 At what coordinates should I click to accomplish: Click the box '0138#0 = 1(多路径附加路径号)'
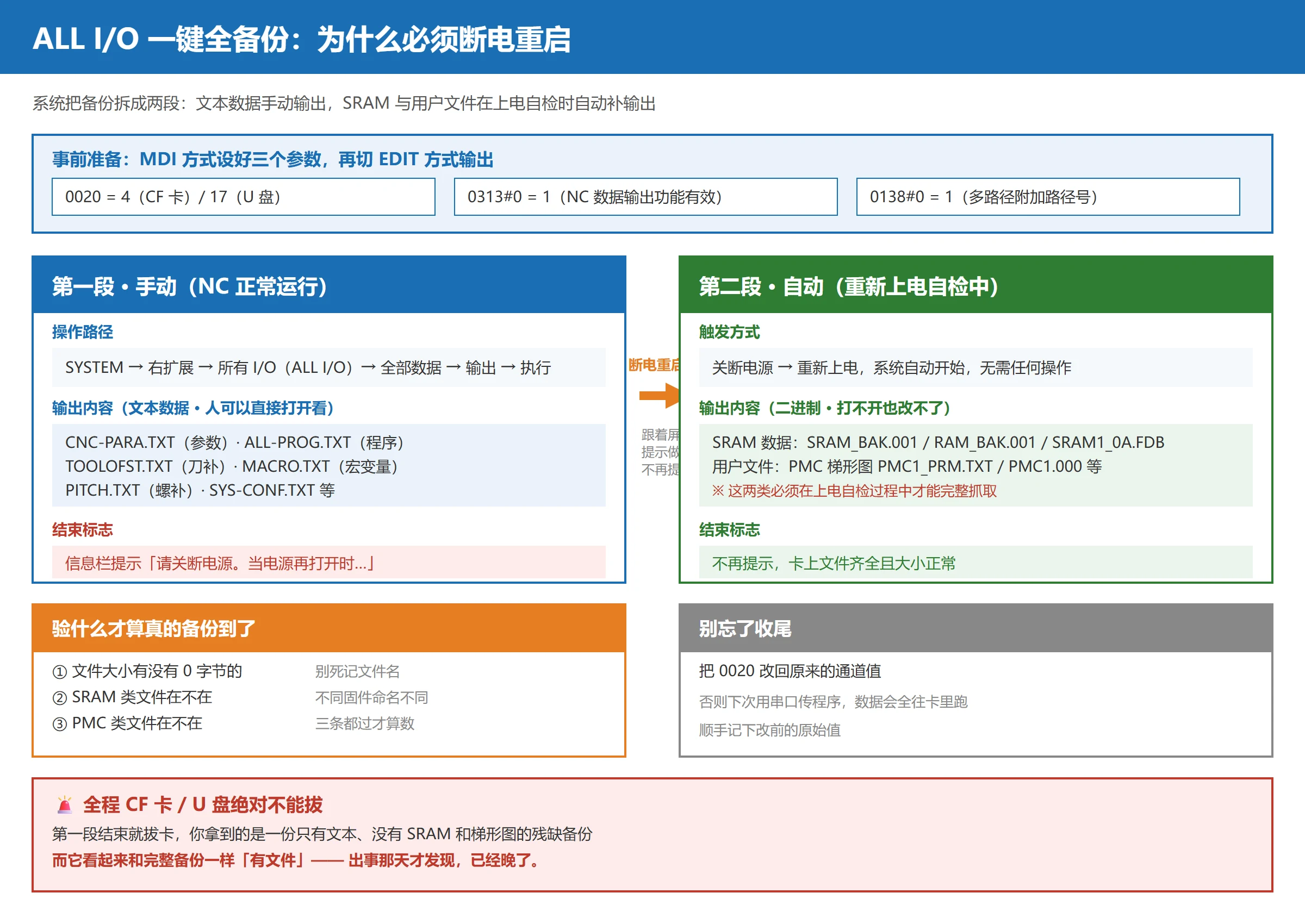pos(1048,197)
